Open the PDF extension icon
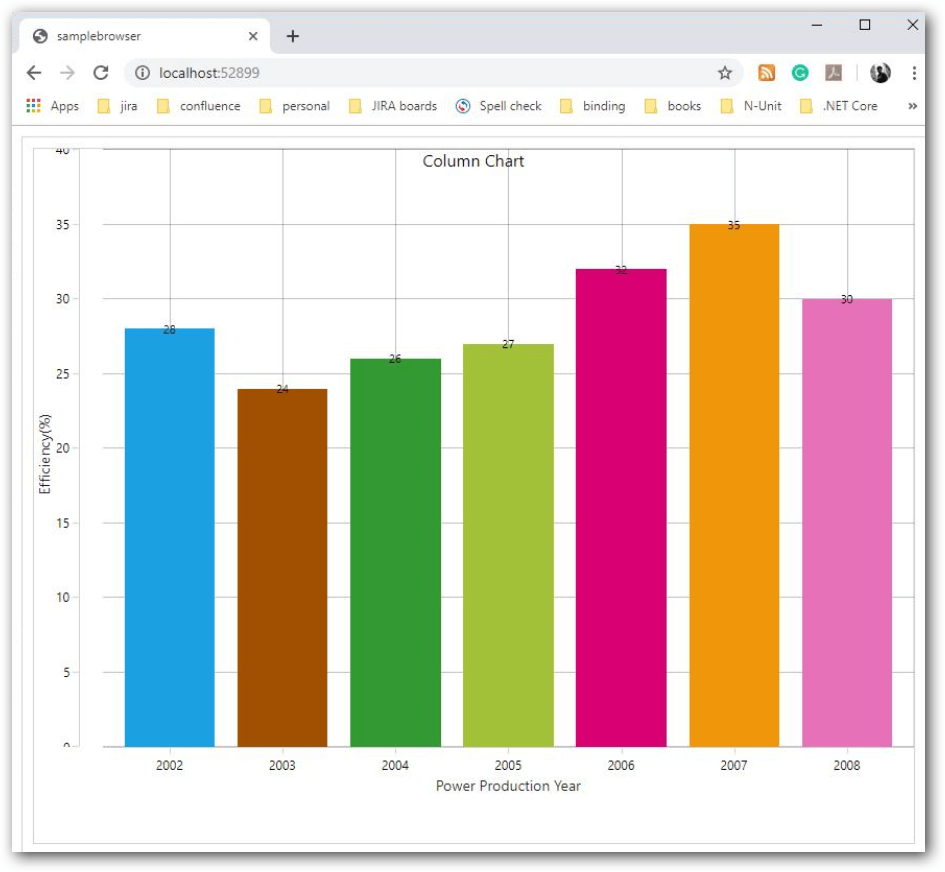945x872 pixels. pyautogui.click(x=833, y=73)
